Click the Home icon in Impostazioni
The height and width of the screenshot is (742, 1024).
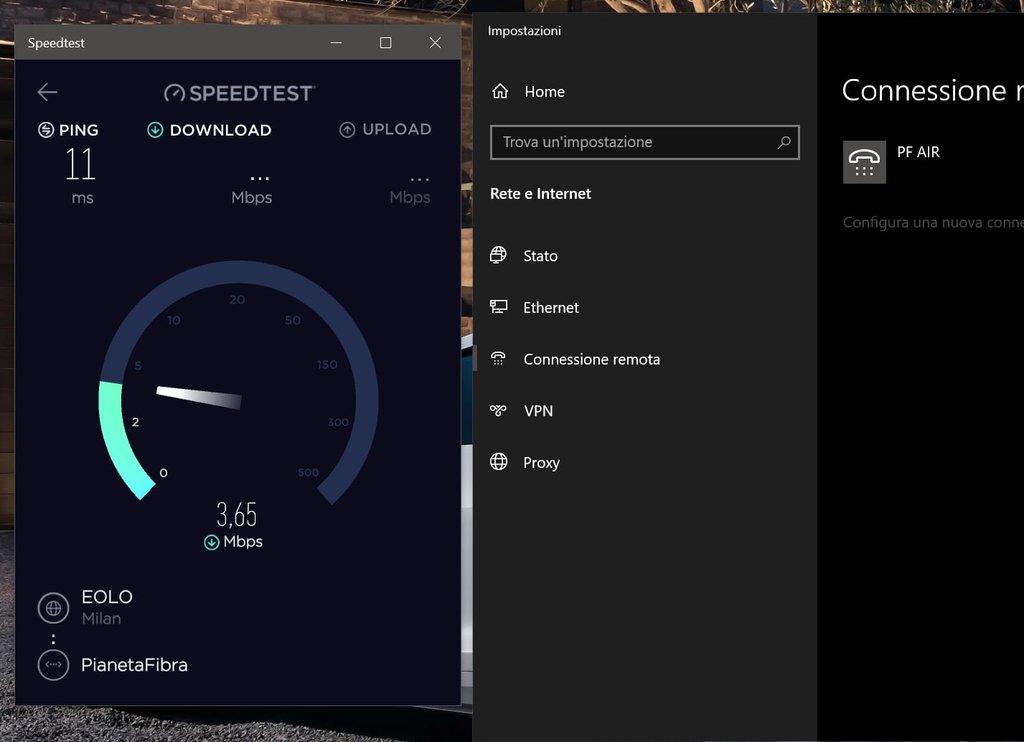[x=500, y=92]
